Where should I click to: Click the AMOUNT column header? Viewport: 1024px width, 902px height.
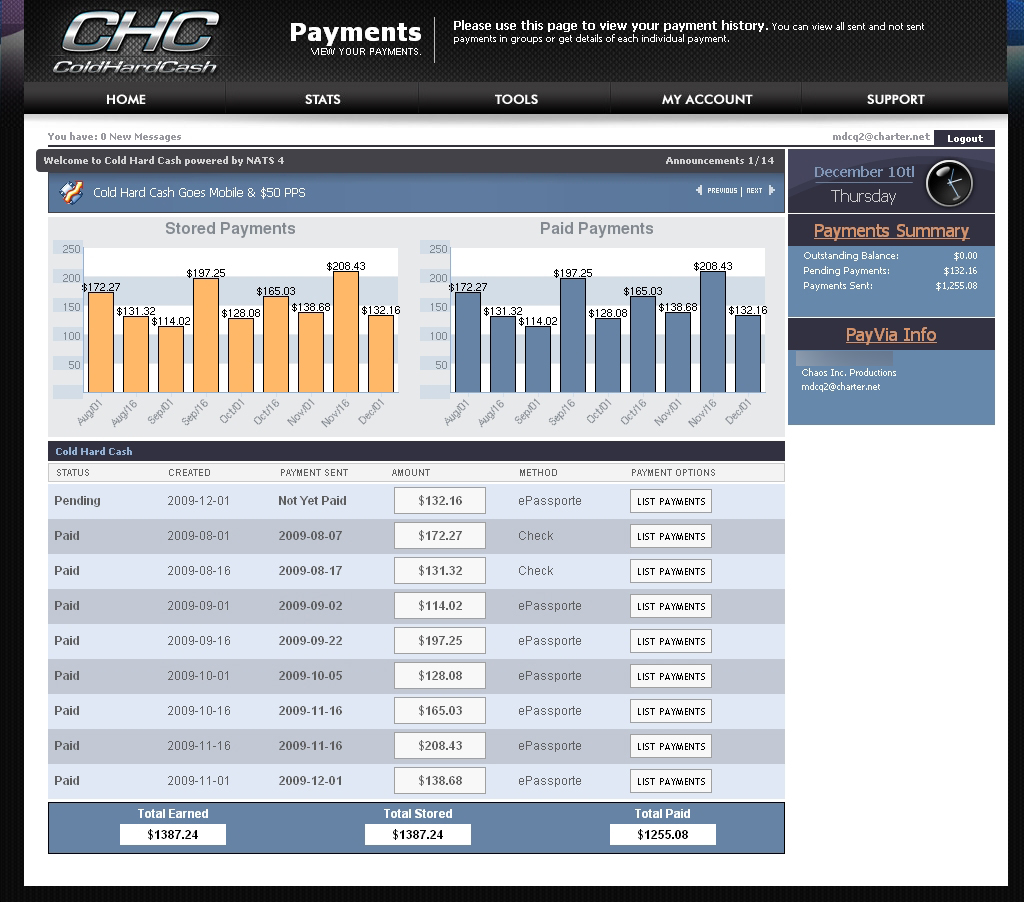(x=411, y=473)
